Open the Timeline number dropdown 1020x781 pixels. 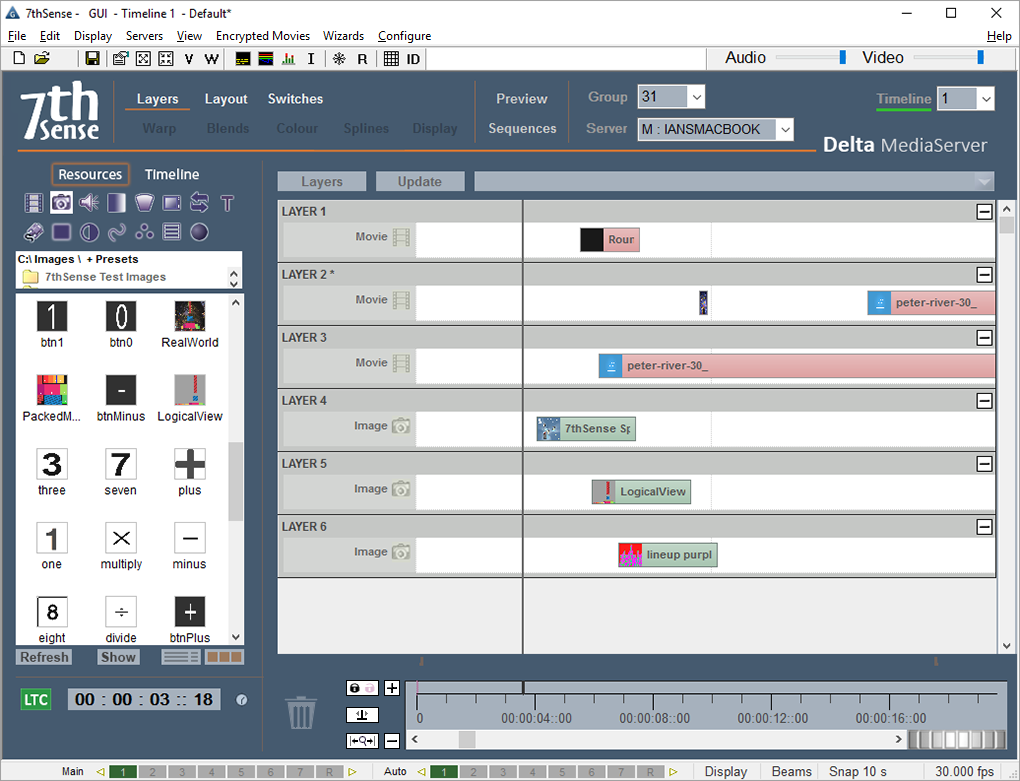click(986, 99)
